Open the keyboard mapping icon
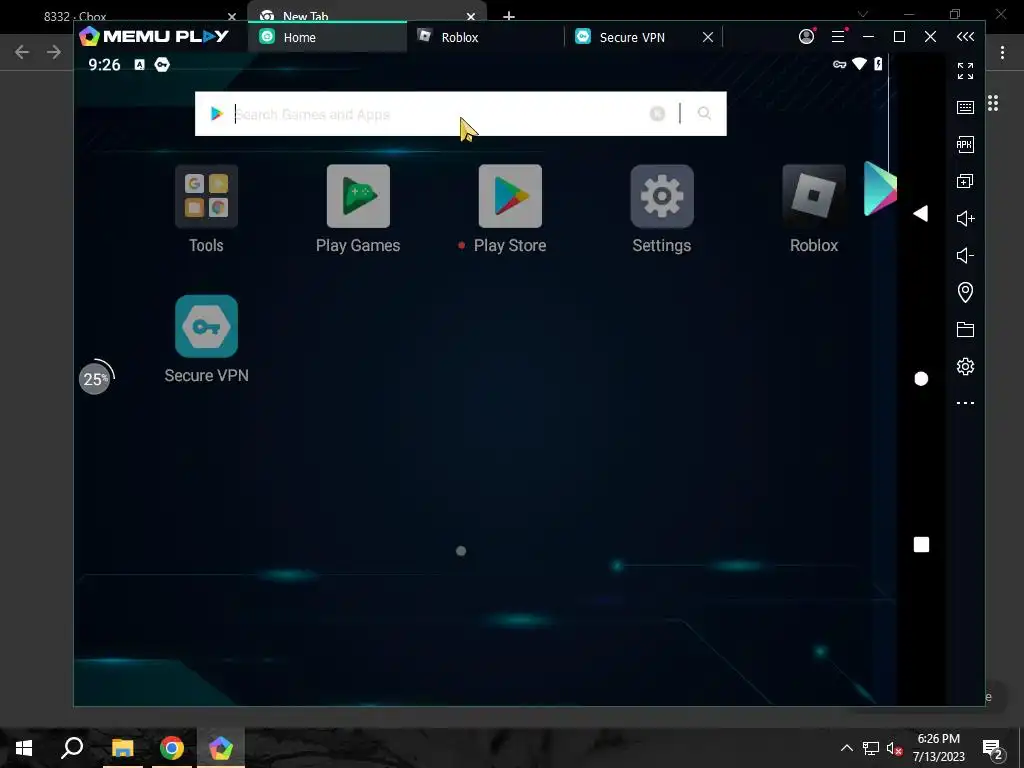Screen dimensions: 1024x768 click(965, 108)
